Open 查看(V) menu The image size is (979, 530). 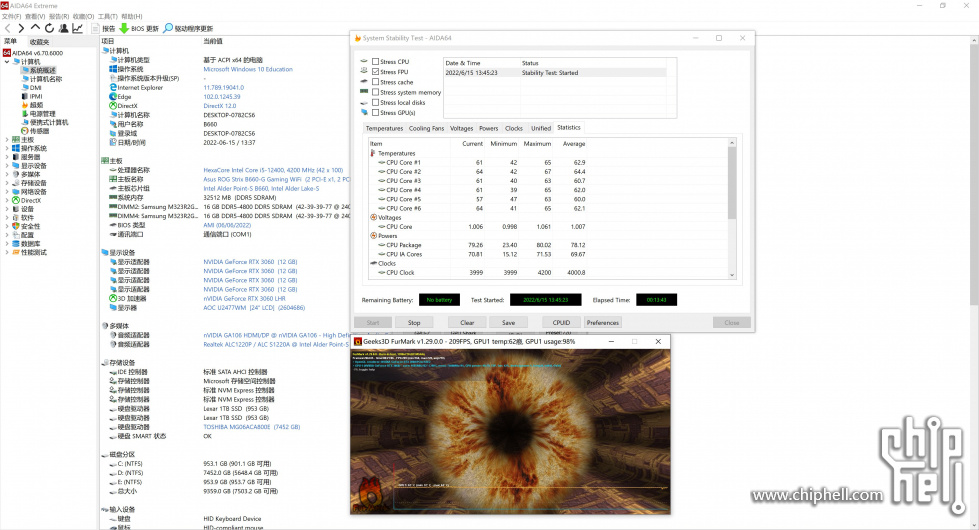pyautogui.click(x=35, y=16)
